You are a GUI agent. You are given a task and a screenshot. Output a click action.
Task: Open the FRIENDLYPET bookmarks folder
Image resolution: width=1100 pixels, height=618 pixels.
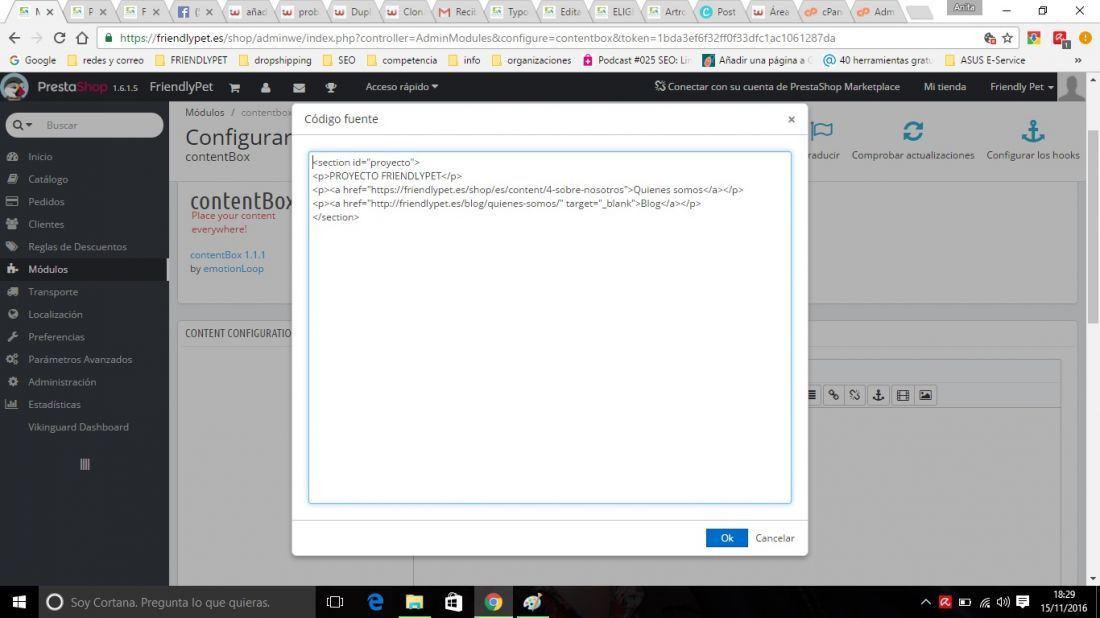coord(191,60)
